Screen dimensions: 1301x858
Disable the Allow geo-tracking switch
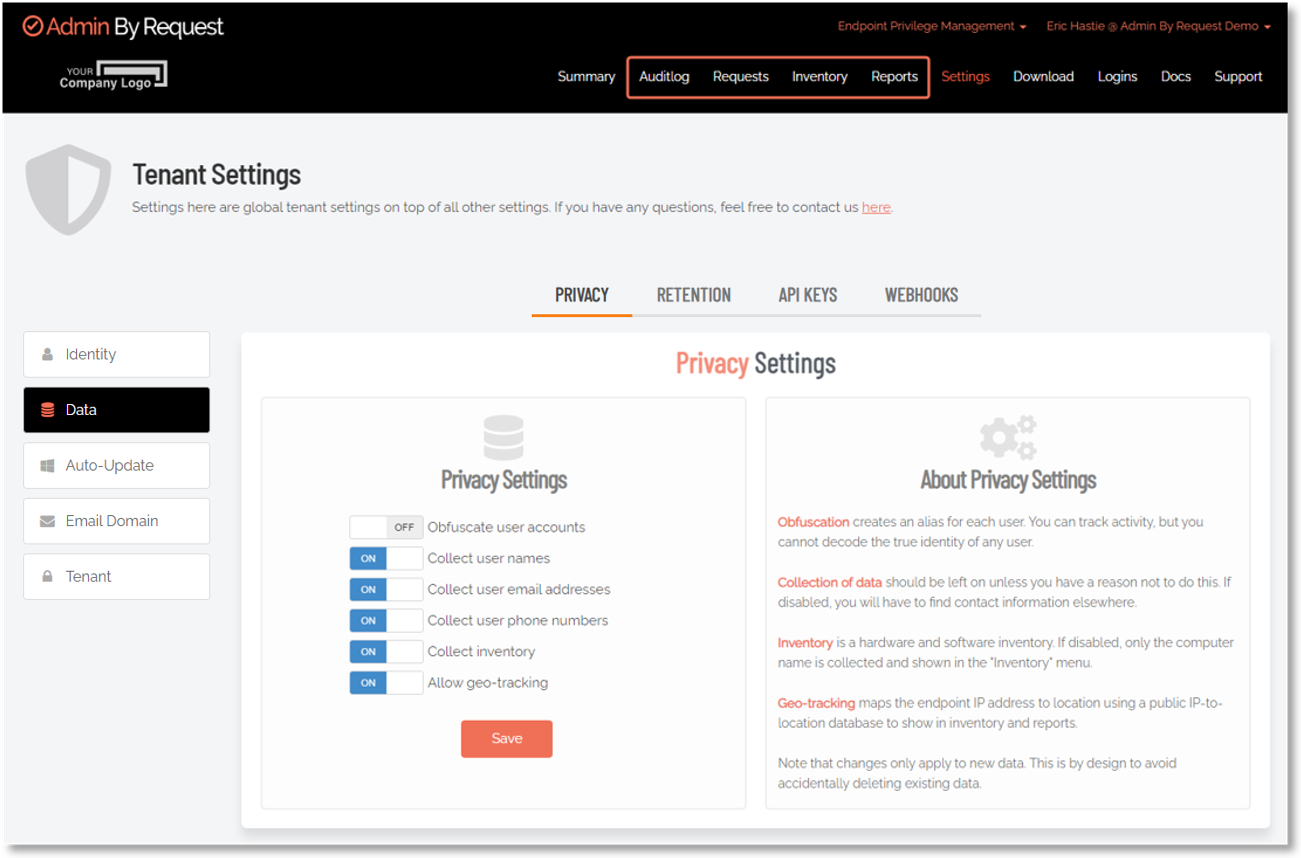[x=385, y=683]
